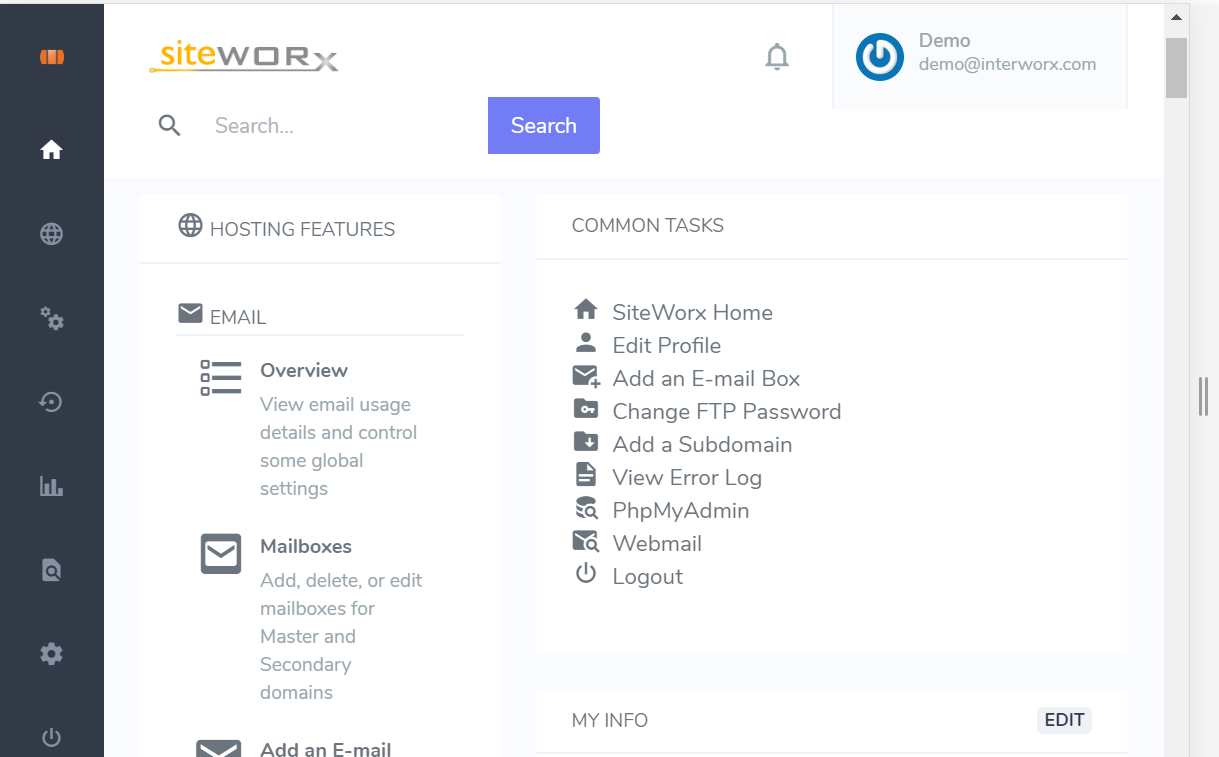The image size is (1219, 757).
Task: Click the file search logs sidebar icon
Action: click(51, 570)
